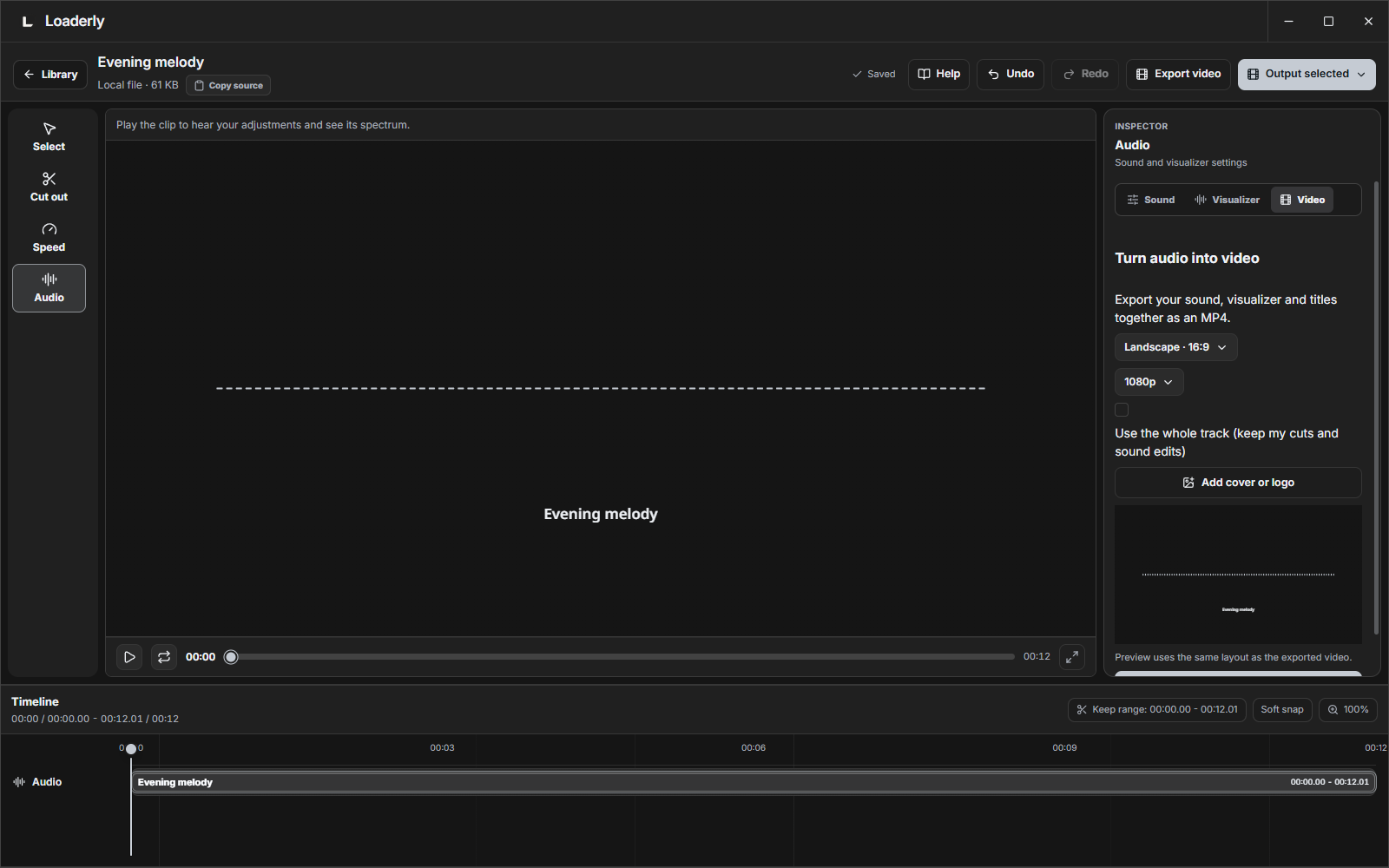Open the 1080p resolution dropdown

coord(1149,382)
